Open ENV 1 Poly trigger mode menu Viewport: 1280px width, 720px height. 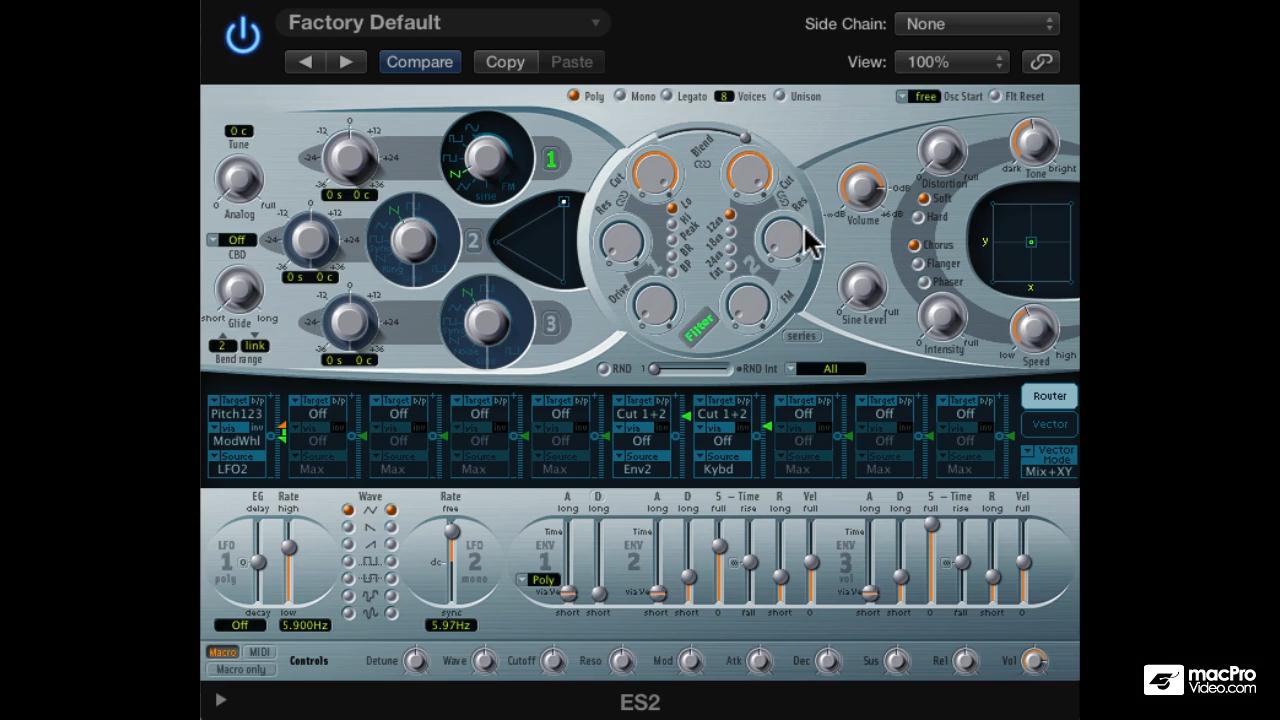click(x=537, y=580)
